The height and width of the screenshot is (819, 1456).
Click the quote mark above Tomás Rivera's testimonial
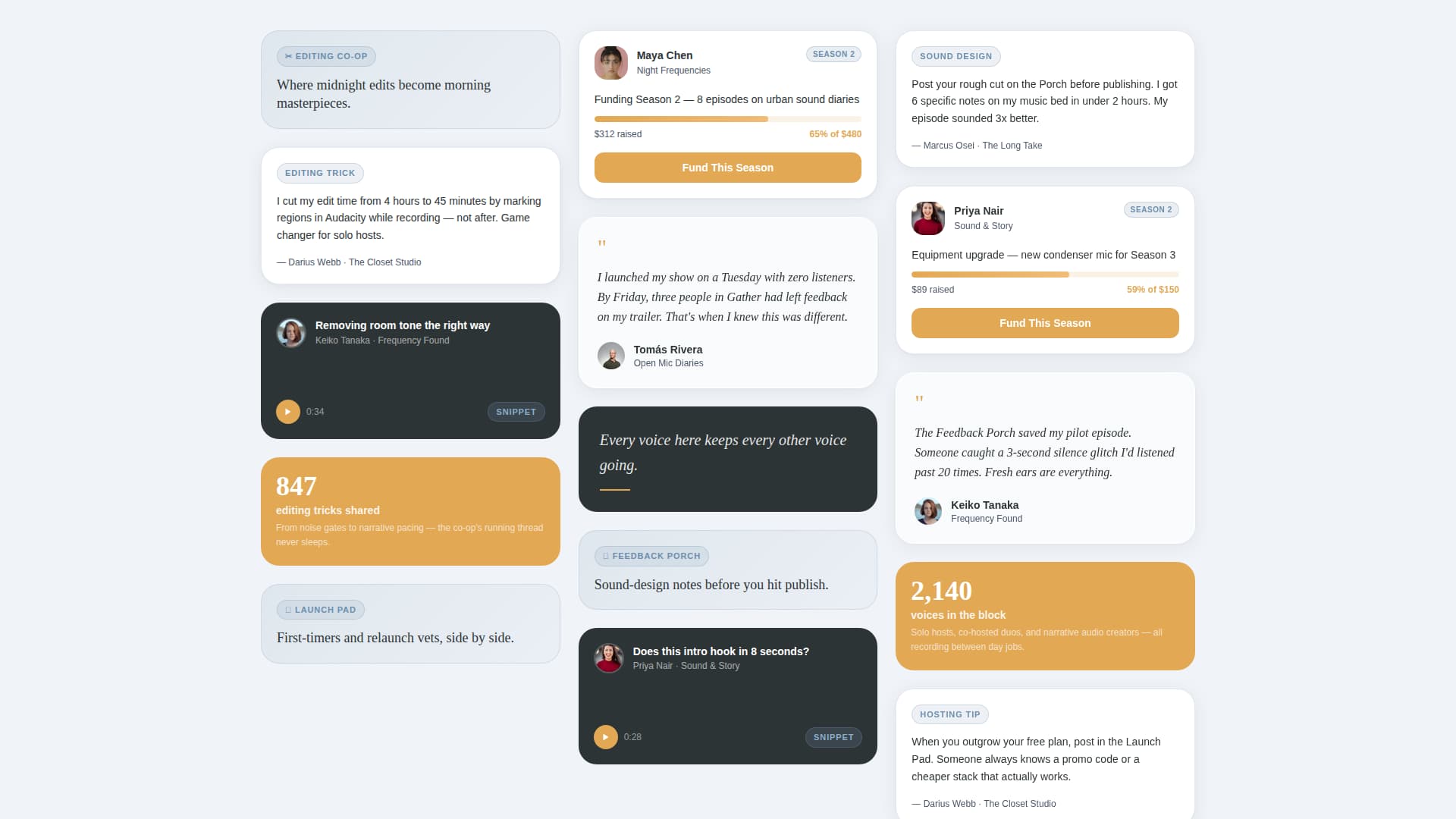coord(602,244)
